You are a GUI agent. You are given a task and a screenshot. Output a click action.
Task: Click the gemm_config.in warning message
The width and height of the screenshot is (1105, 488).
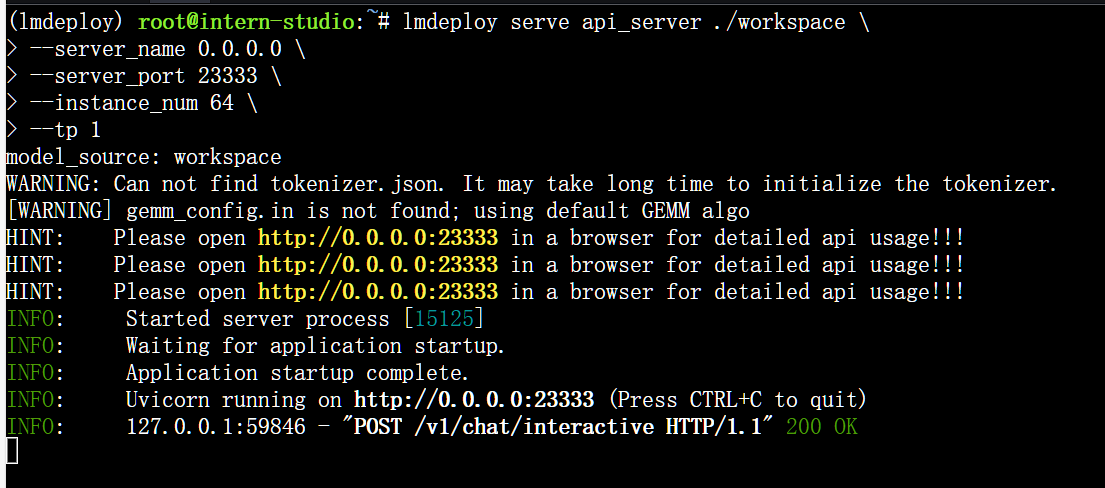pyautogui.click(x=377, y=211)
